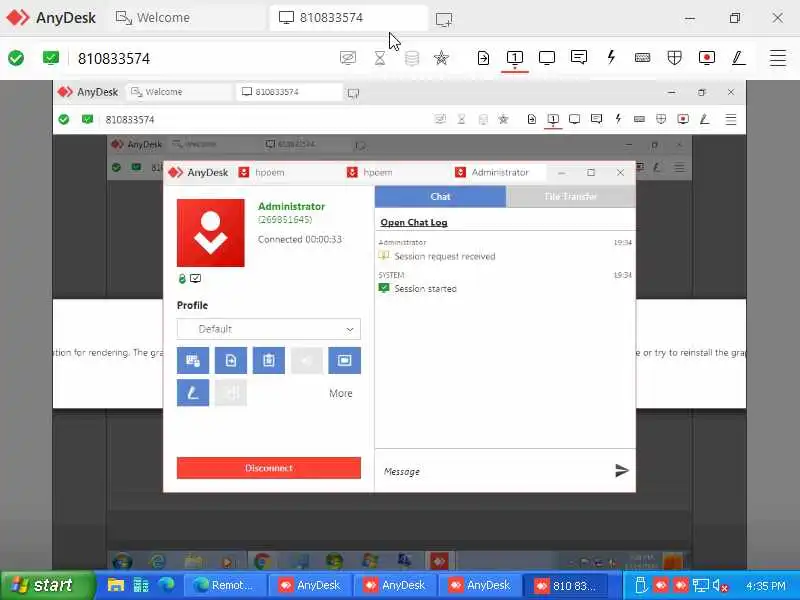Toggle the blue screen monitor permission button
The width and height of the screenshot is (800, 600).
pyautogui.click(x=344, y=360)
